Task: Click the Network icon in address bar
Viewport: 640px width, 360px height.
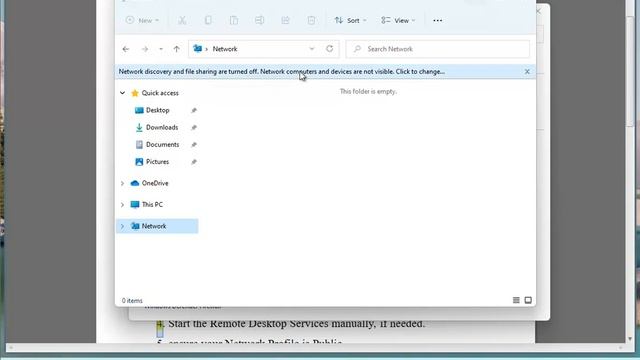Action: point(198,49)
